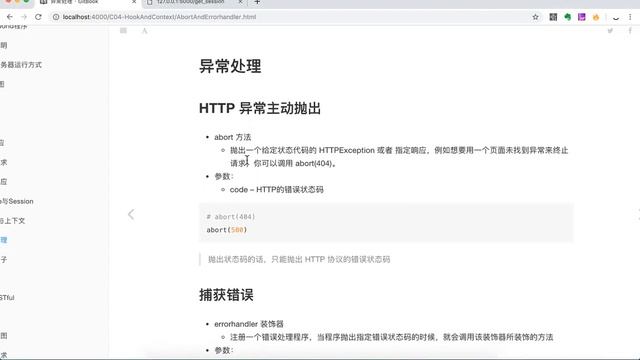The height and width of the screenshot is (360, 640).
Task: Open the profile avatar icon in the toolbar
Action: tap(616, 17)
